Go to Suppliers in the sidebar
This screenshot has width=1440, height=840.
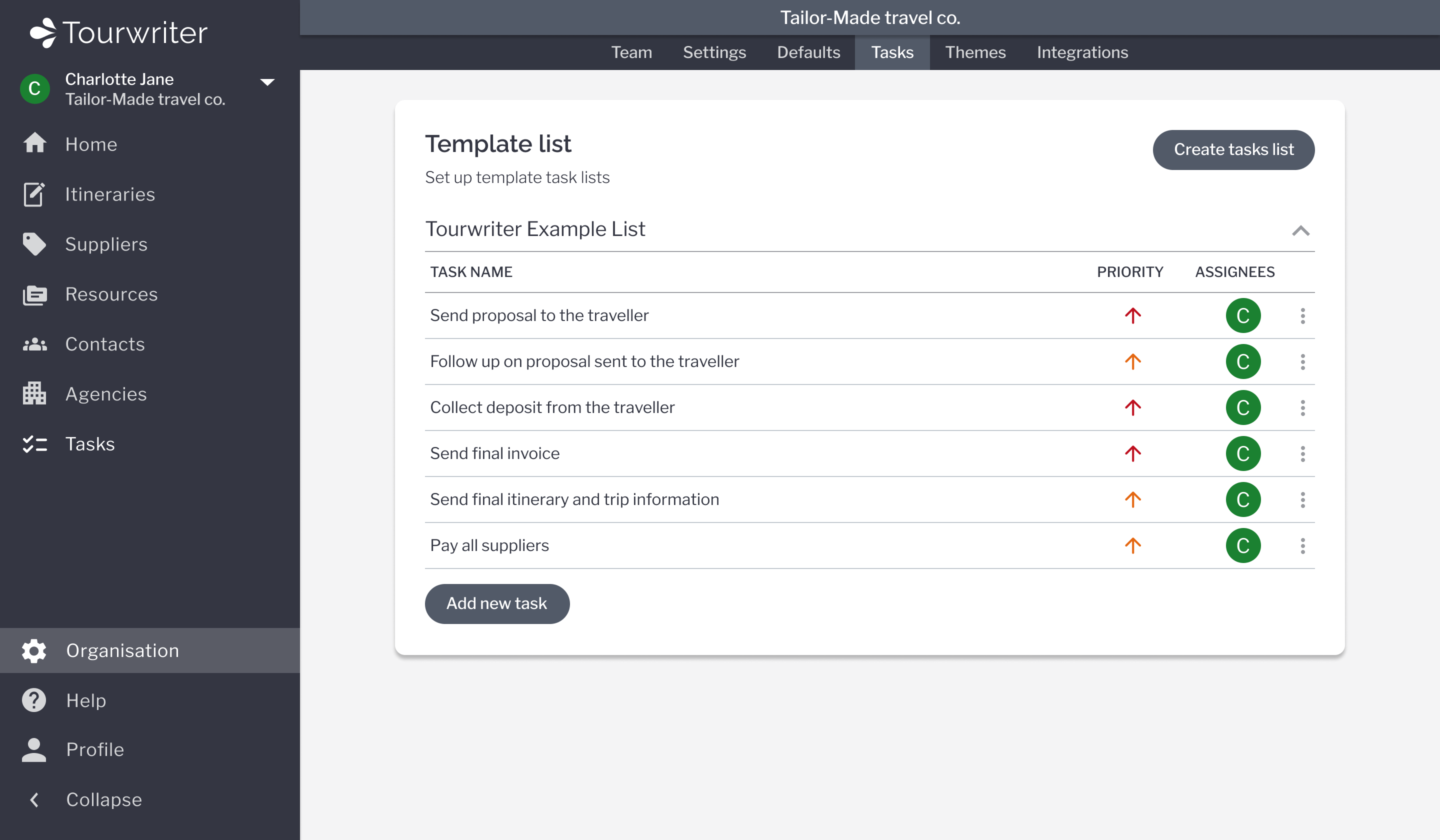(x=106, y=244)
